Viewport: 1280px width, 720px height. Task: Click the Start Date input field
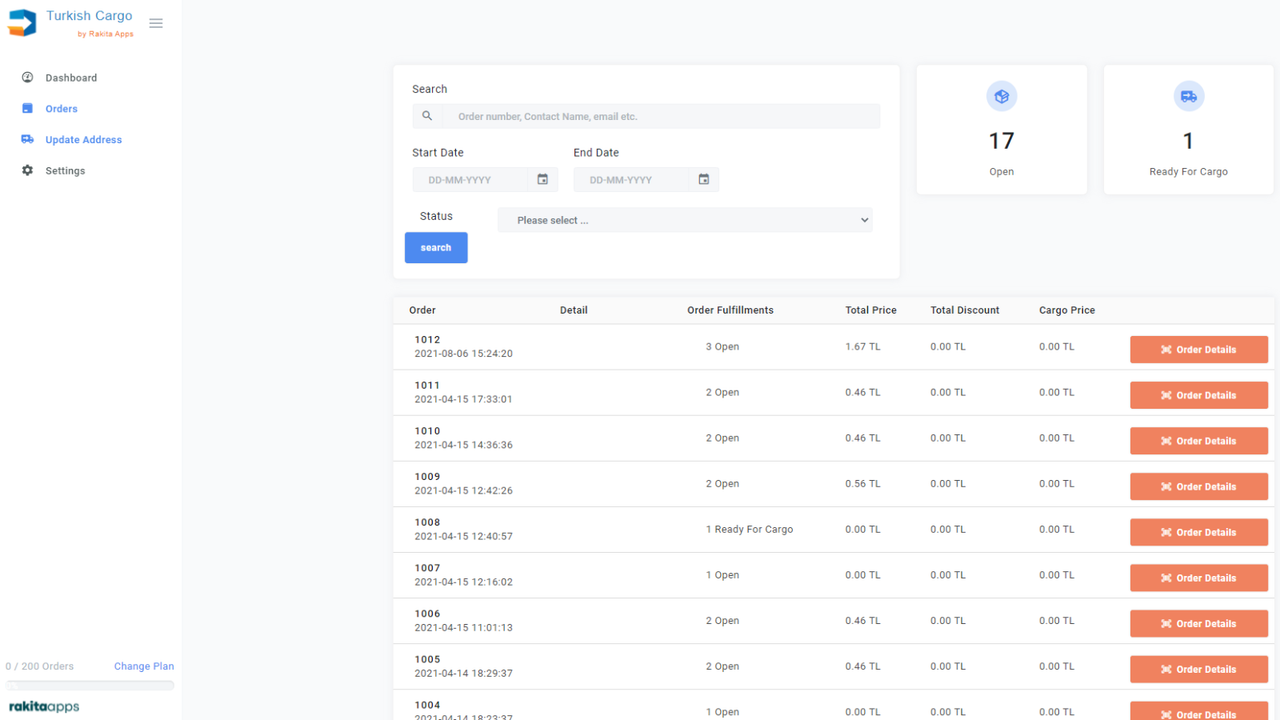click(470, 180)
